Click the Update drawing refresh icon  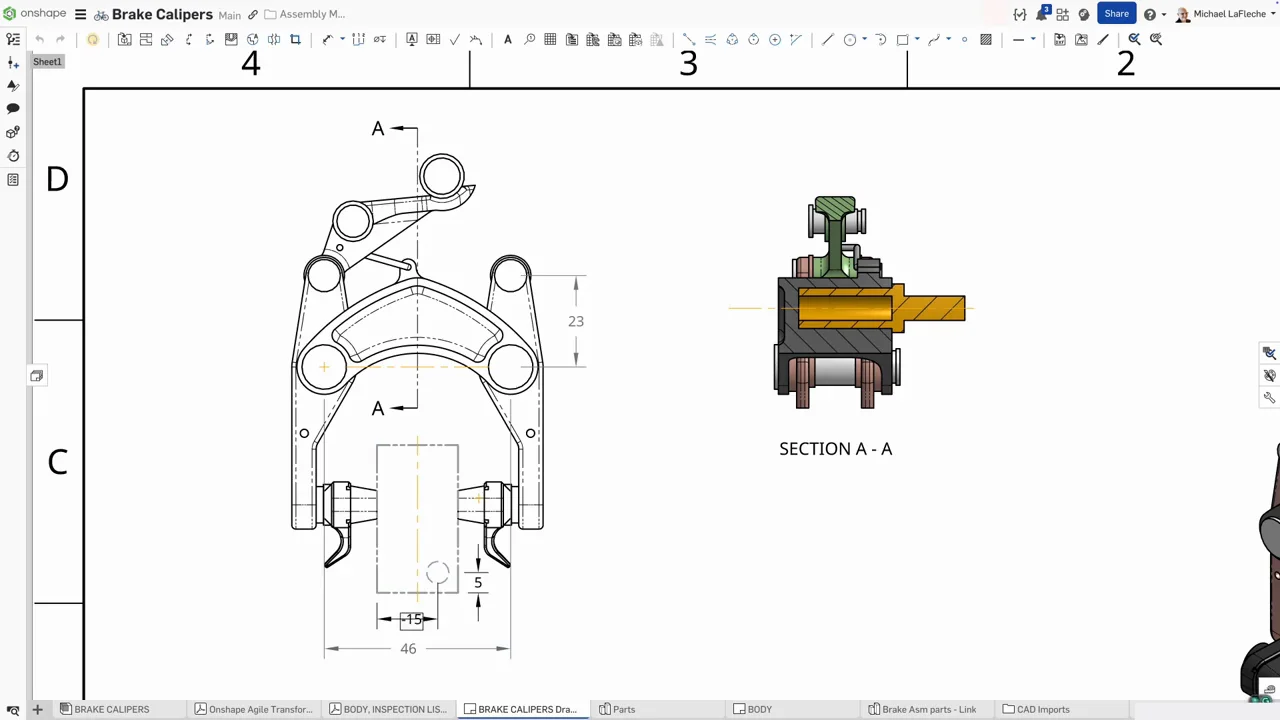point(92,40)
